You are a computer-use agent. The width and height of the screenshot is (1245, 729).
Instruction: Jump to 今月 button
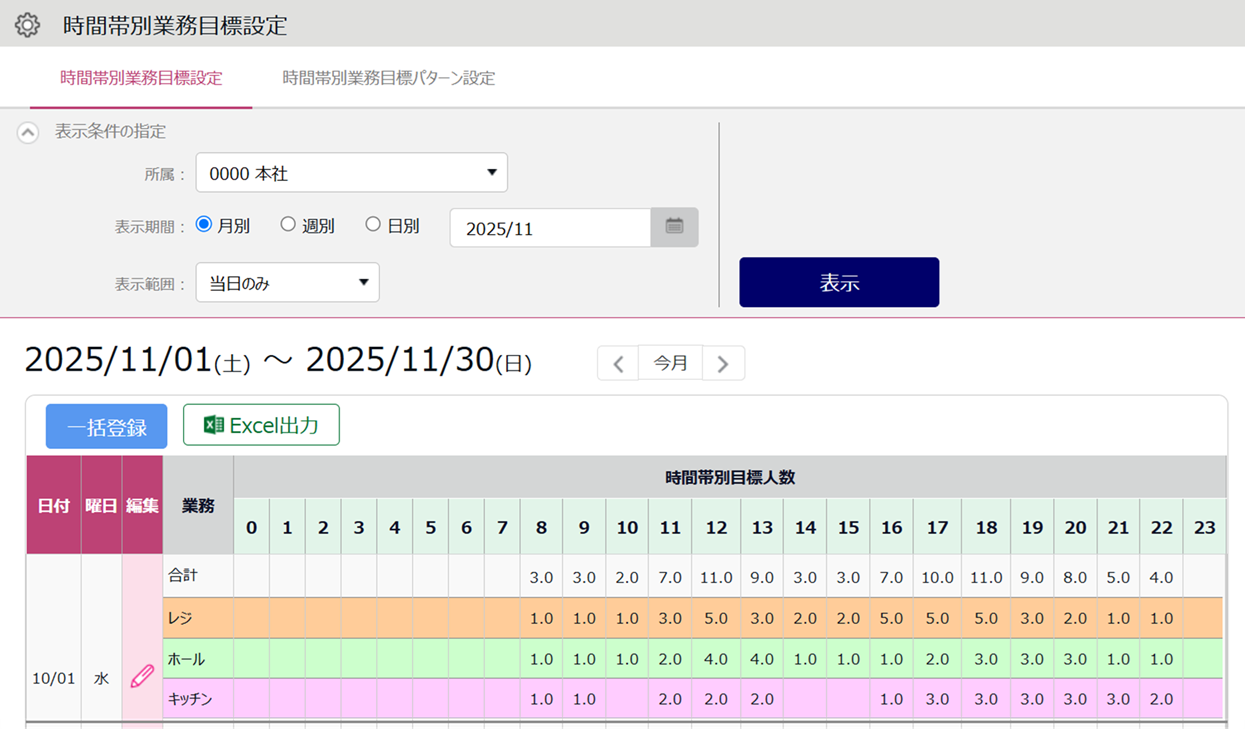(670, 363)
